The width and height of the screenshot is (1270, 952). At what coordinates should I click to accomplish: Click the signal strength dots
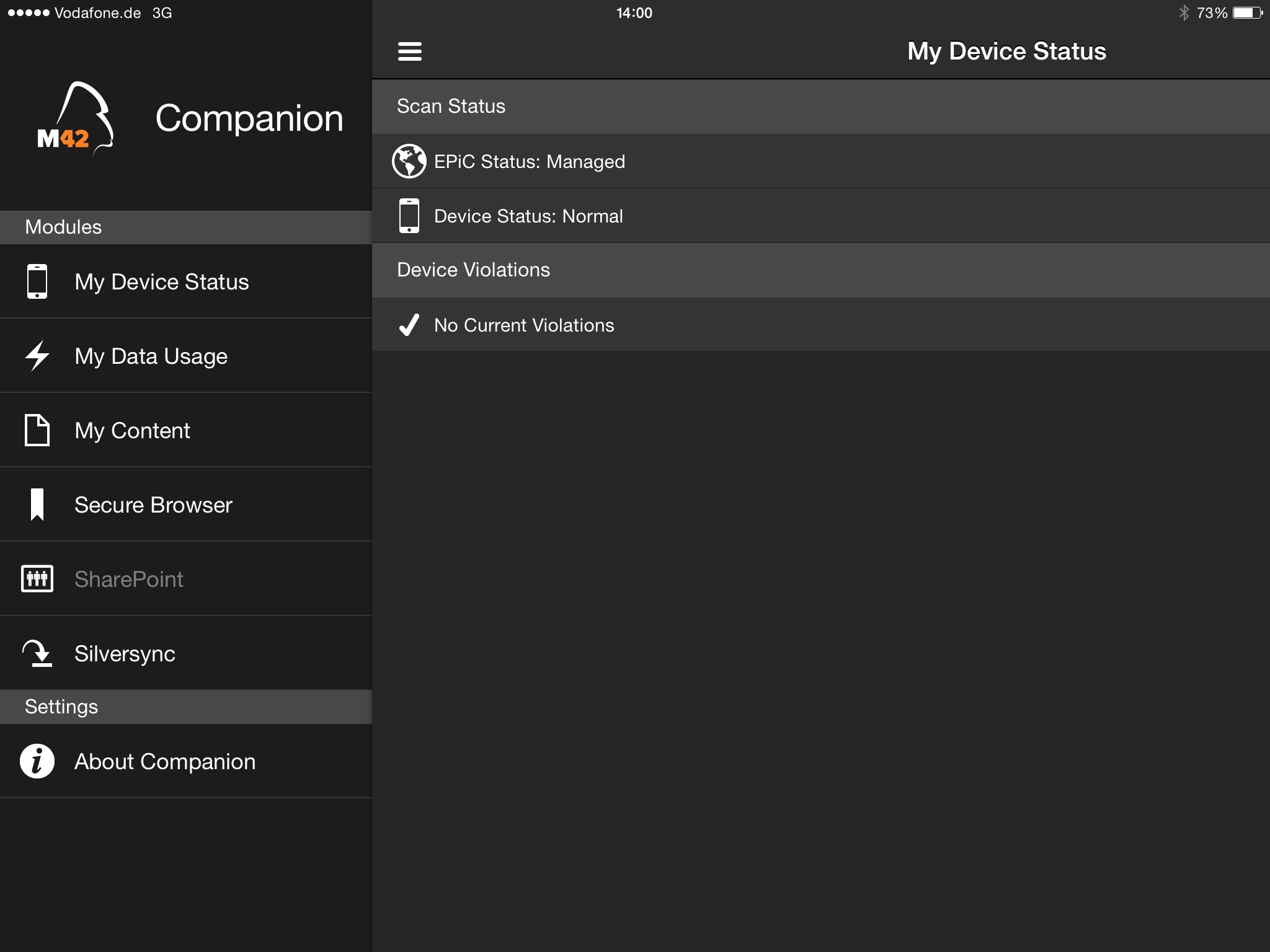click(x=28, y=13)
